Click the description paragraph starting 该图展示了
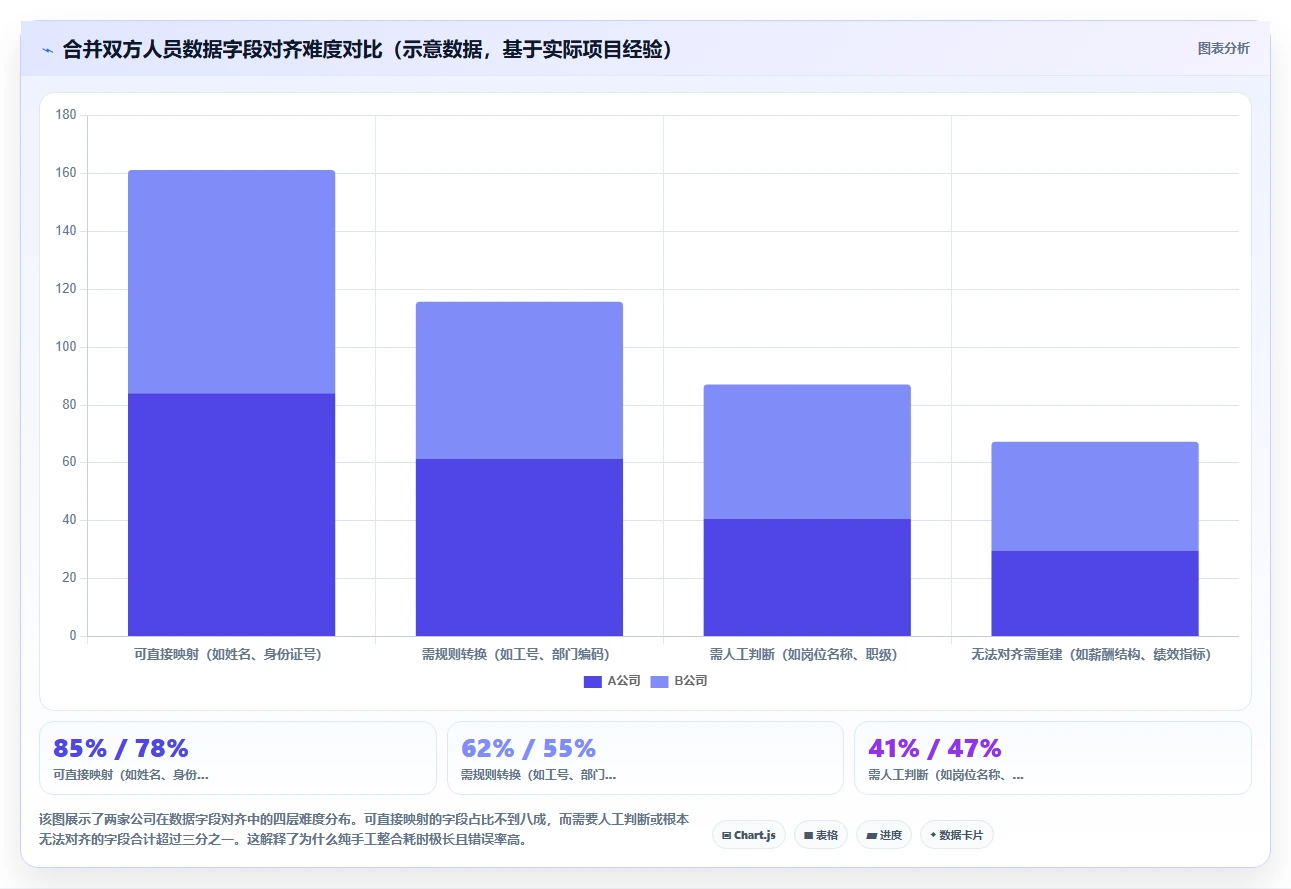The width and height of the screenshot is (1291, 889). pyautogui.click(x=364, y=829)
